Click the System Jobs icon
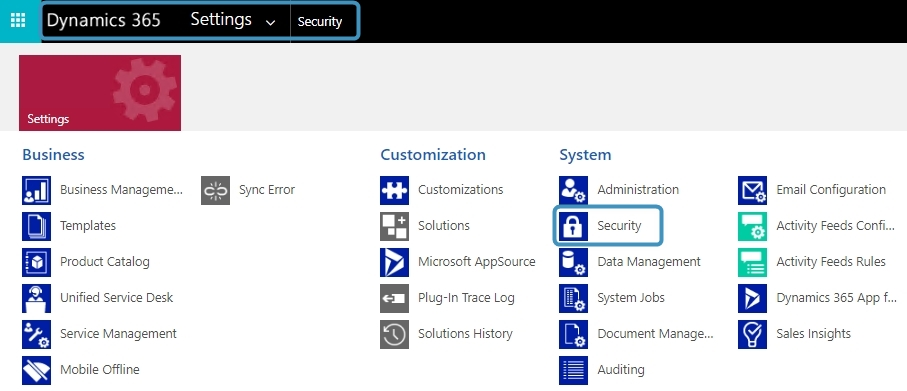This screenshot has width=907, height=391. tap(573, 298)
